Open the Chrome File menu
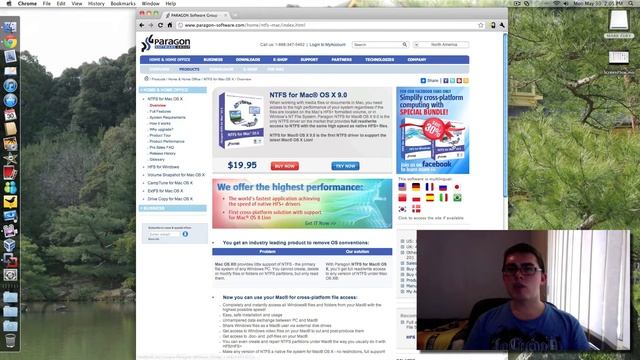Viewport: 640px width, 360px height. (x=47, y=3)
